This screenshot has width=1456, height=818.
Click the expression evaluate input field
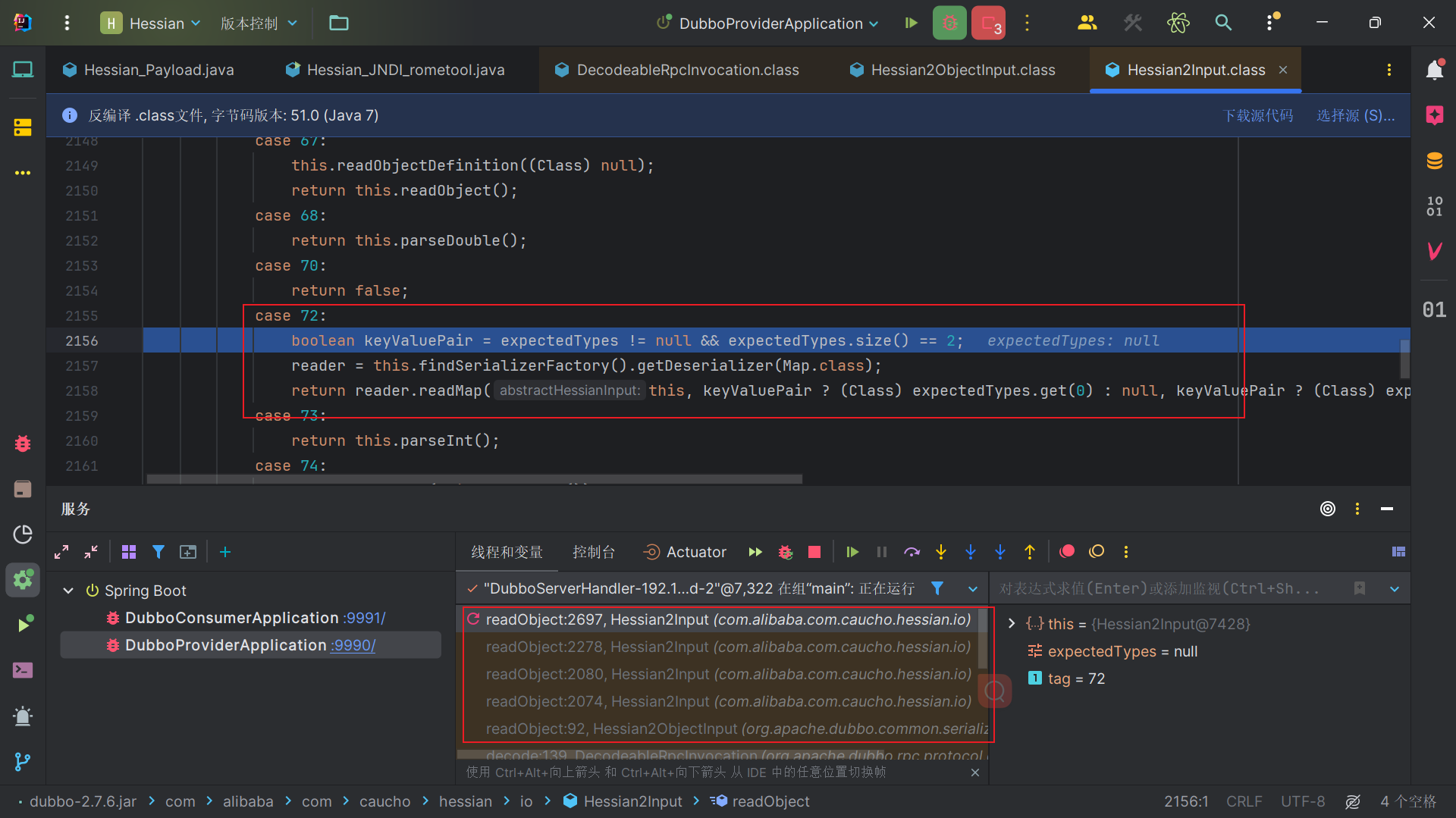click(1168, 588)
